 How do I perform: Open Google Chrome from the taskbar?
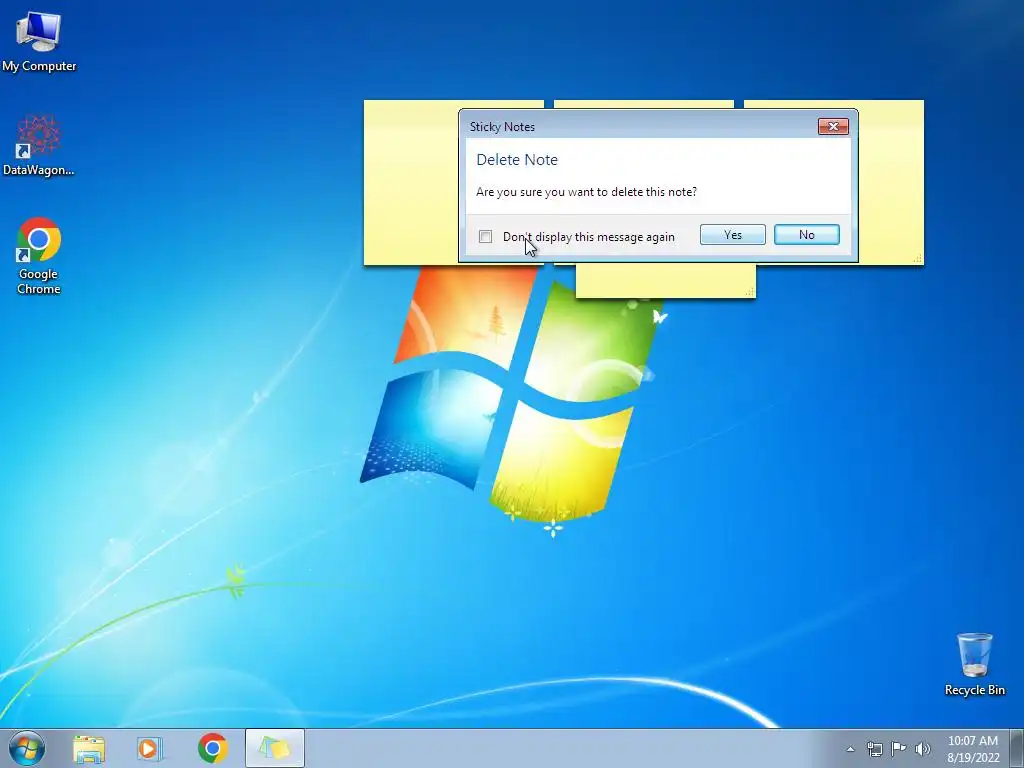(x=212, y=748)
